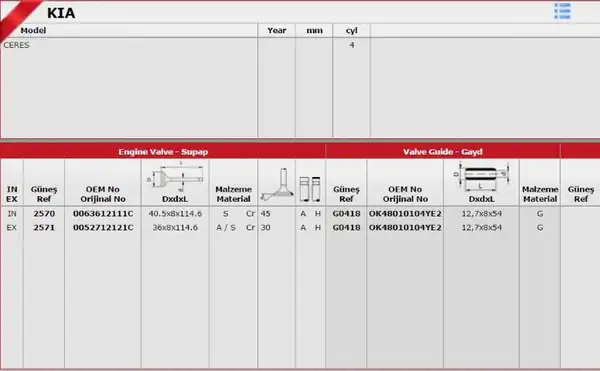Open Güneş Ref 2571 exhaust valve
The image size is (600, 371).
(x=44, y=228)
